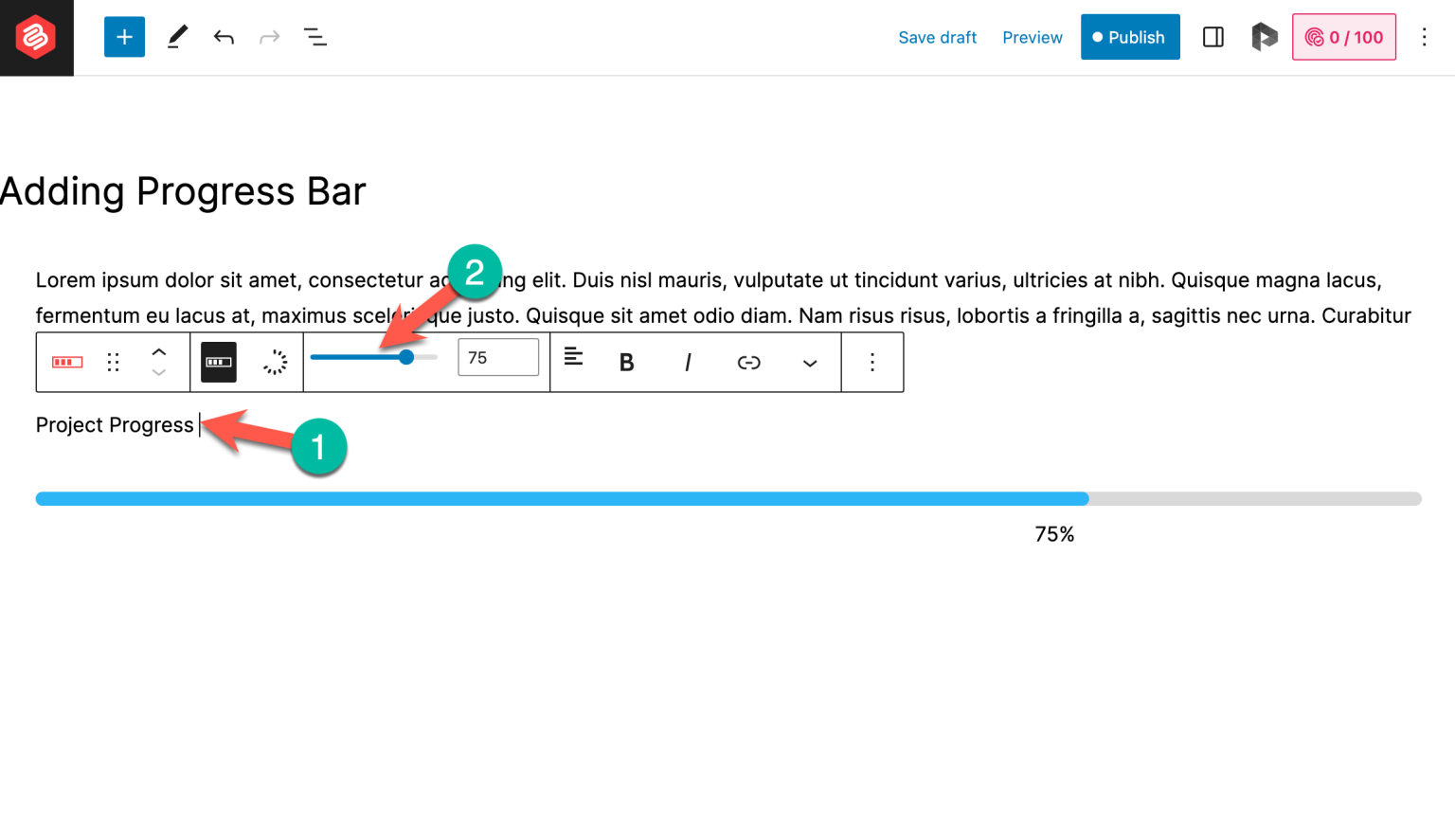The width and height of the screenshot is (1455, 840).
Task: Select the Tools pencil icon
Action: click(x=177, y=37)
